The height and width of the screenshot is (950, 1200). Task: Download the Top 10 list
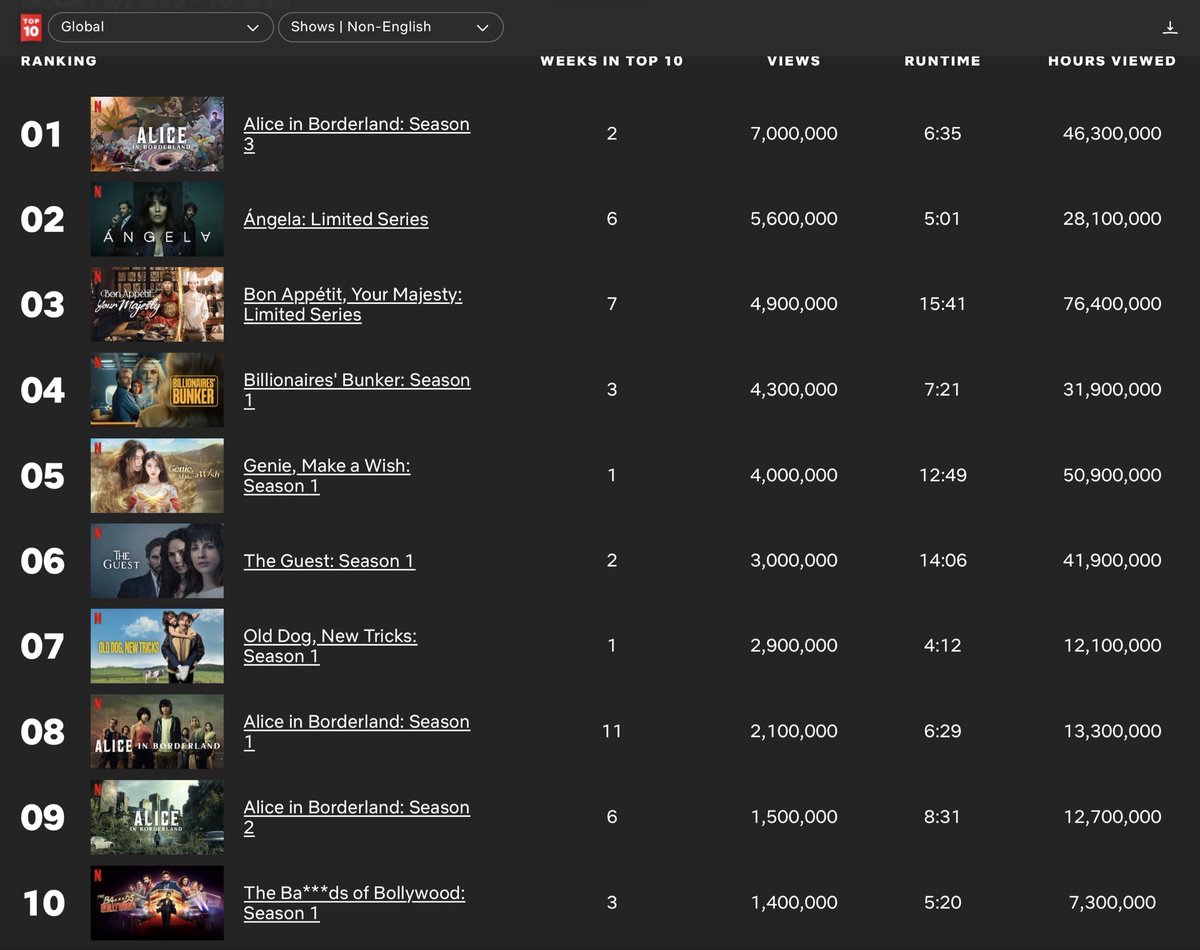tap(1170, 27)
